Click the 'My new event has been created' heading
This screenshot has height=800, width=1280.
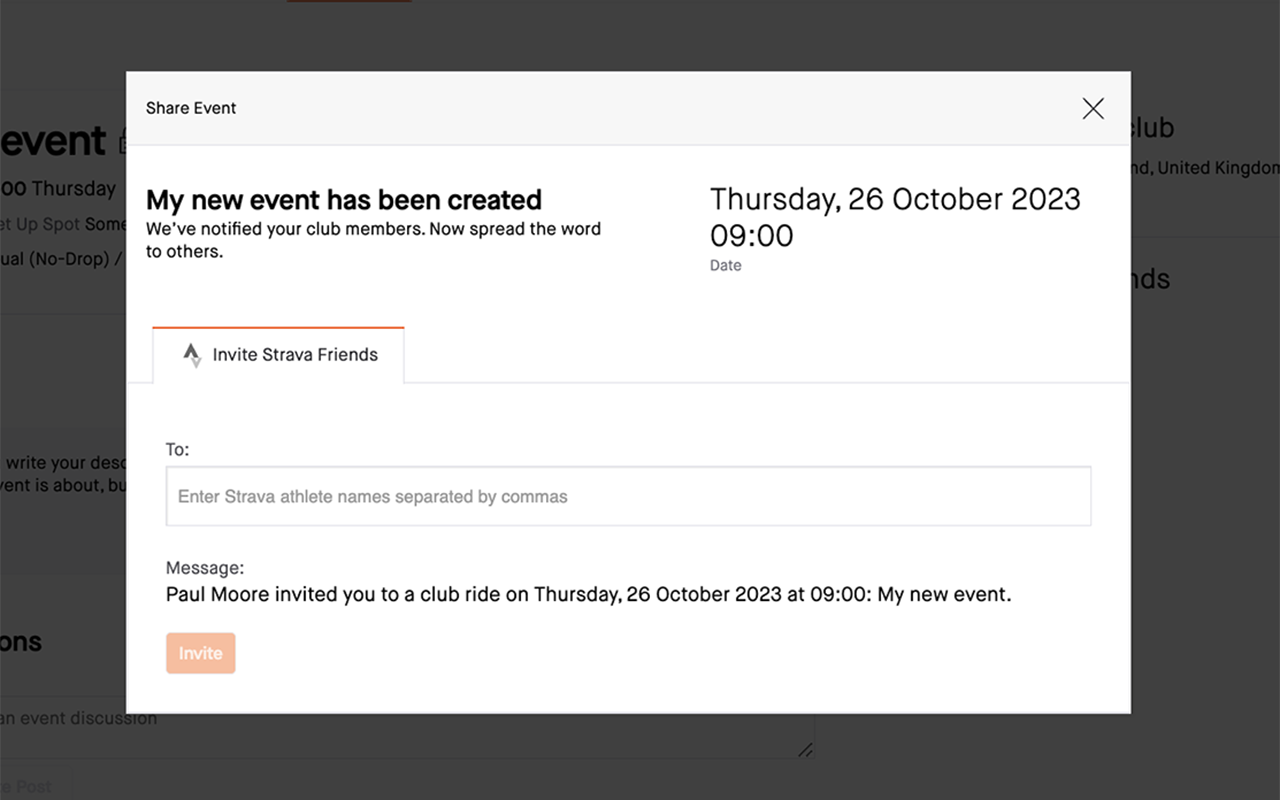(344, 200)
